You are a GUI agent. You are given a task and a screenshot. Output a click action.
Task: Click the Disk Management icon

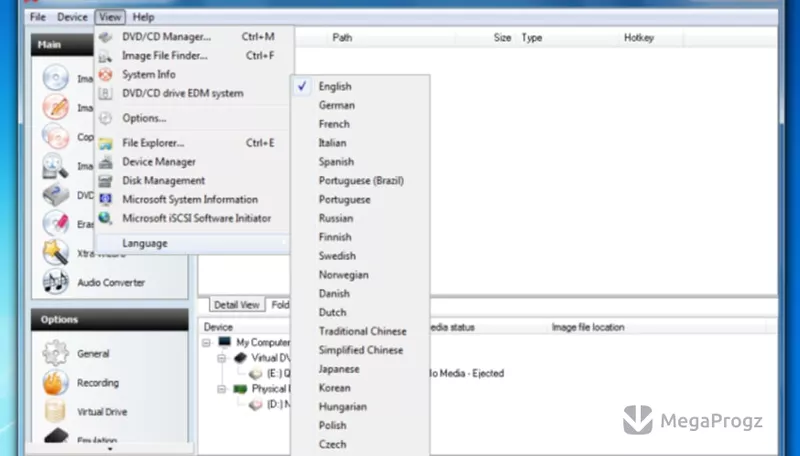click(x=106, y=181)
